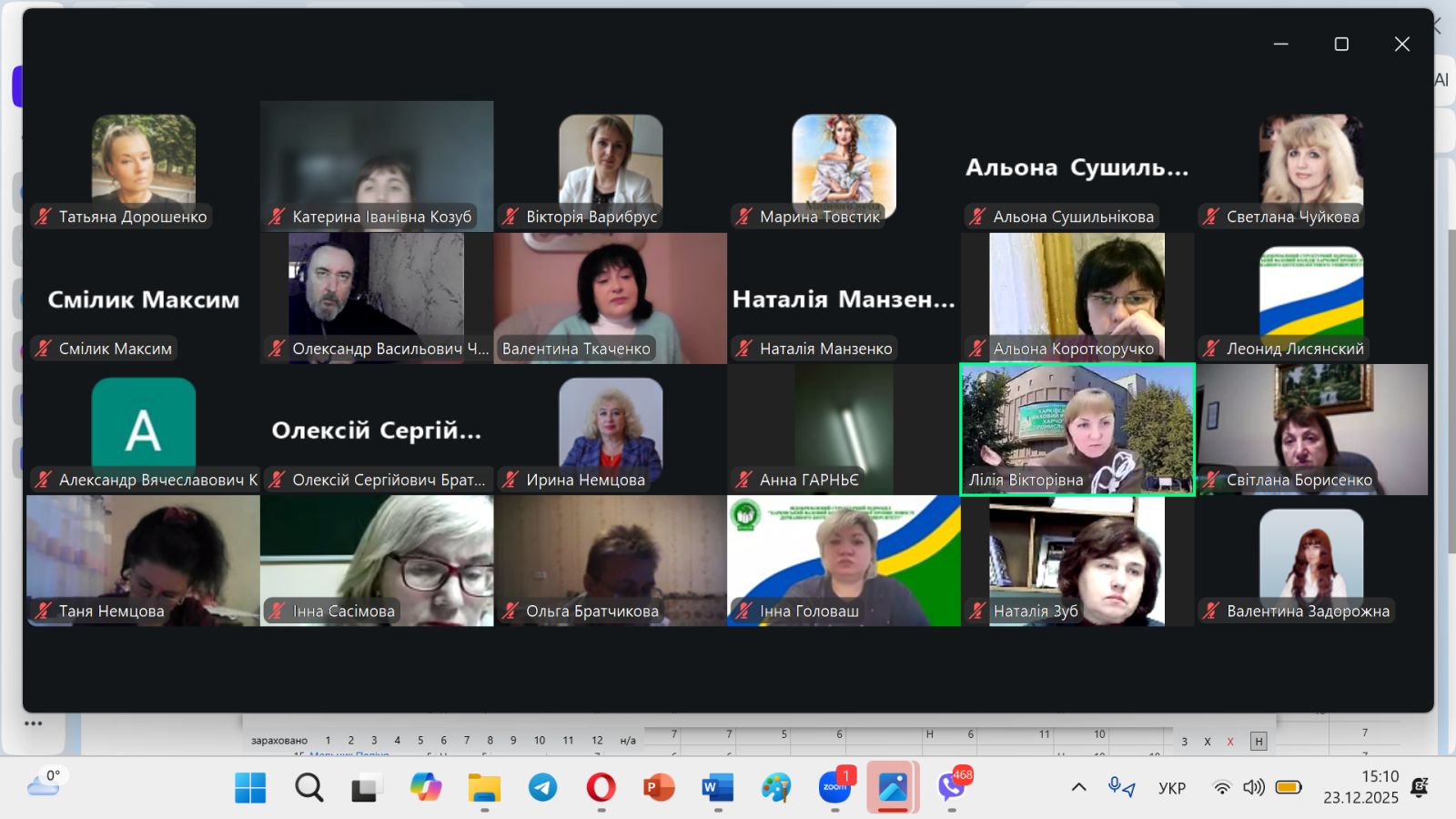The height and width of the screenshot is (819, 1456).
Task: Launch Telegram from the taskbar
Action: 543,787
